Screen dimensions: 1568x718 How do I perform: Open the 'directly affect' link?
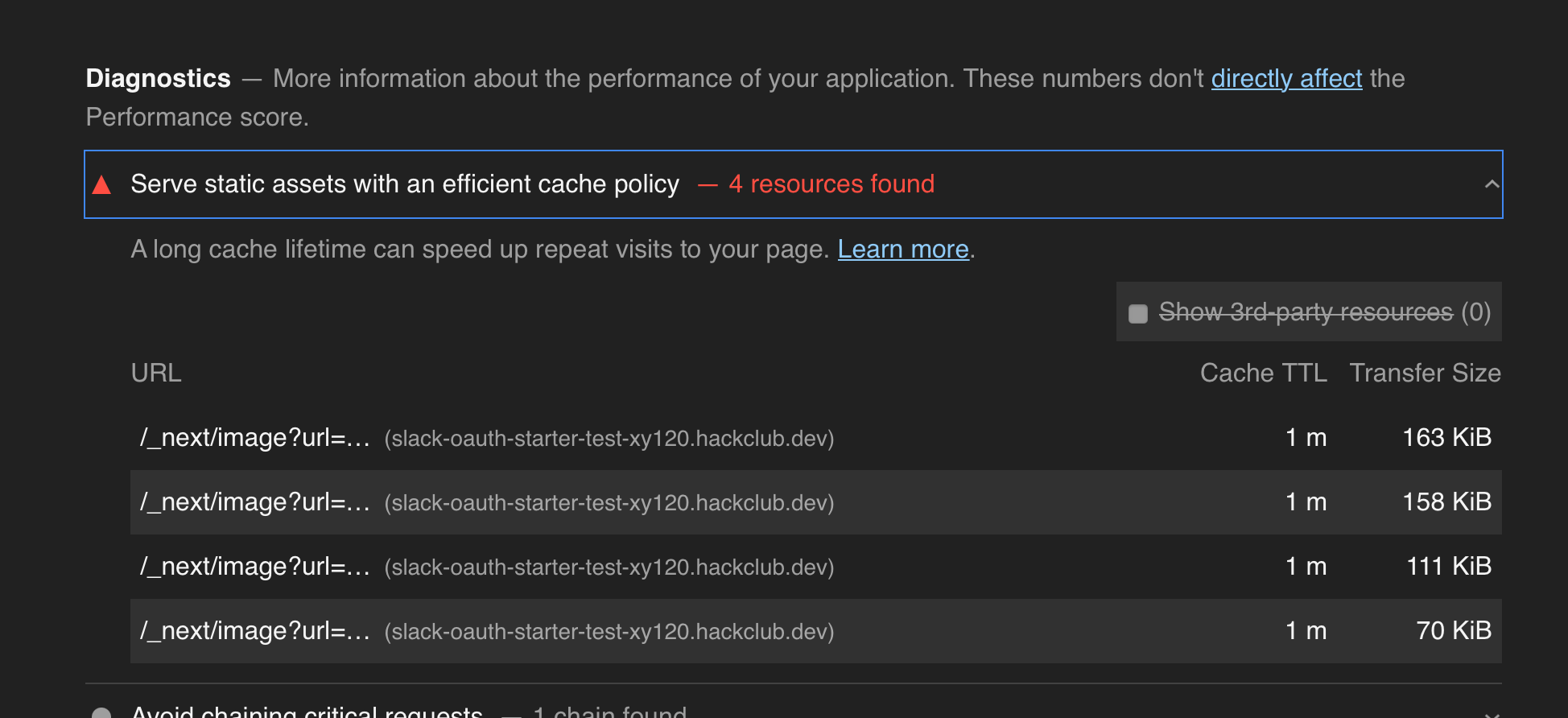coord(1286,78)
